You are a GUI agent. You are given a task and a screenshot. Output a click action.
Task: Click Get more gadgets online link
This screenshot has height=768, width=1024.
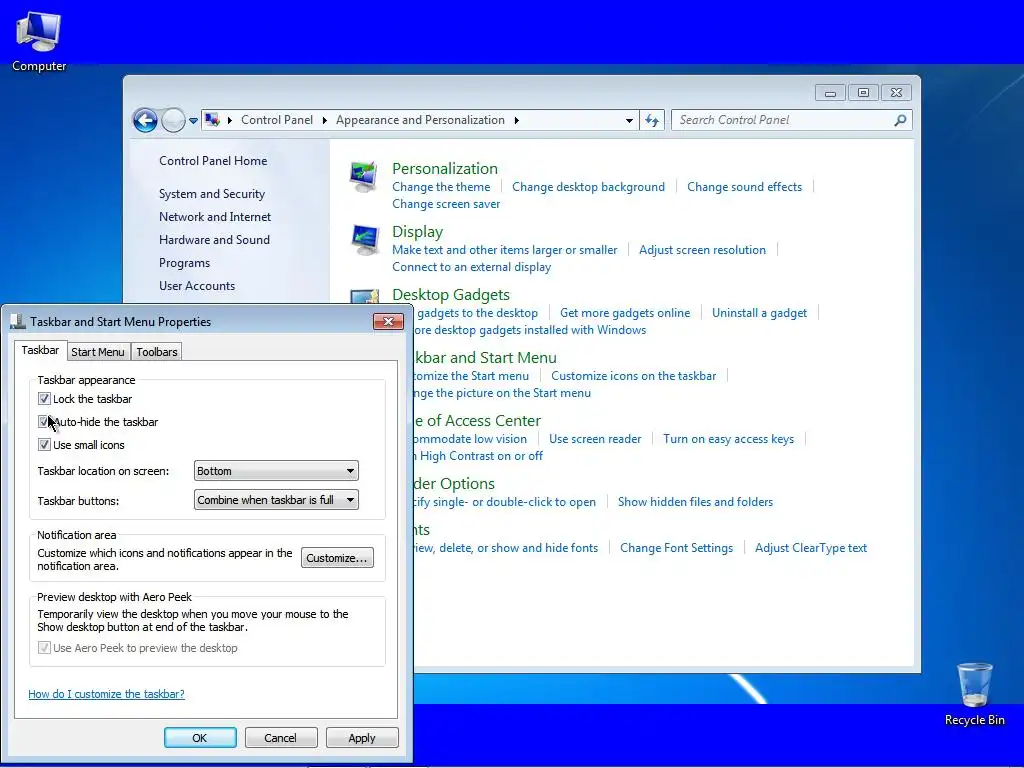pos(625,313)
